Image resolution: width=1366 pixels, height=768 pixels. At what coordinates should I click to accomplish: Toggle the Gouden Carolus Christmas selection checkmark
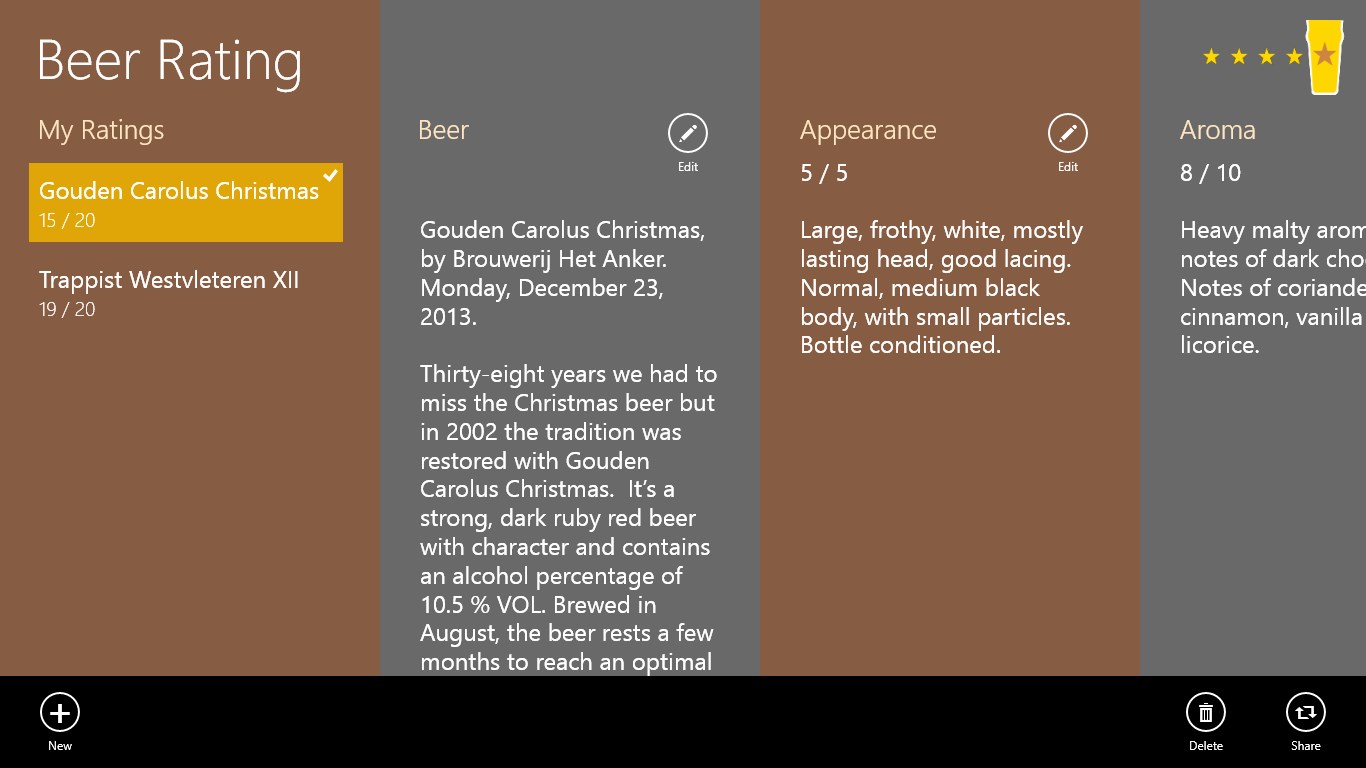coord(331,175)
